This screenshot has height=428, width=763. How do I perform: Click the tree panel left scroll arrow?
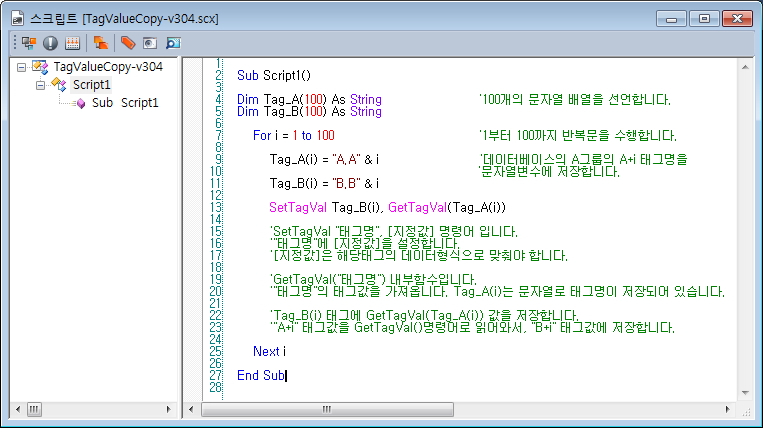pyautogui.click(x=18, y=410)
